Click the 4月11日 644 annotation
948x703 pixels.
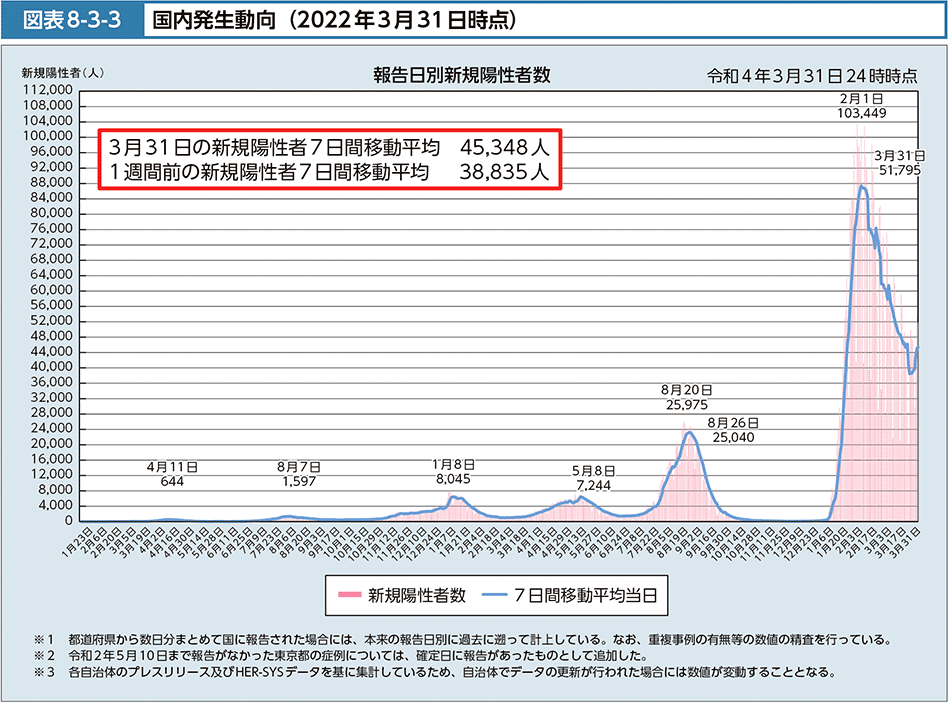coord(172,474)
